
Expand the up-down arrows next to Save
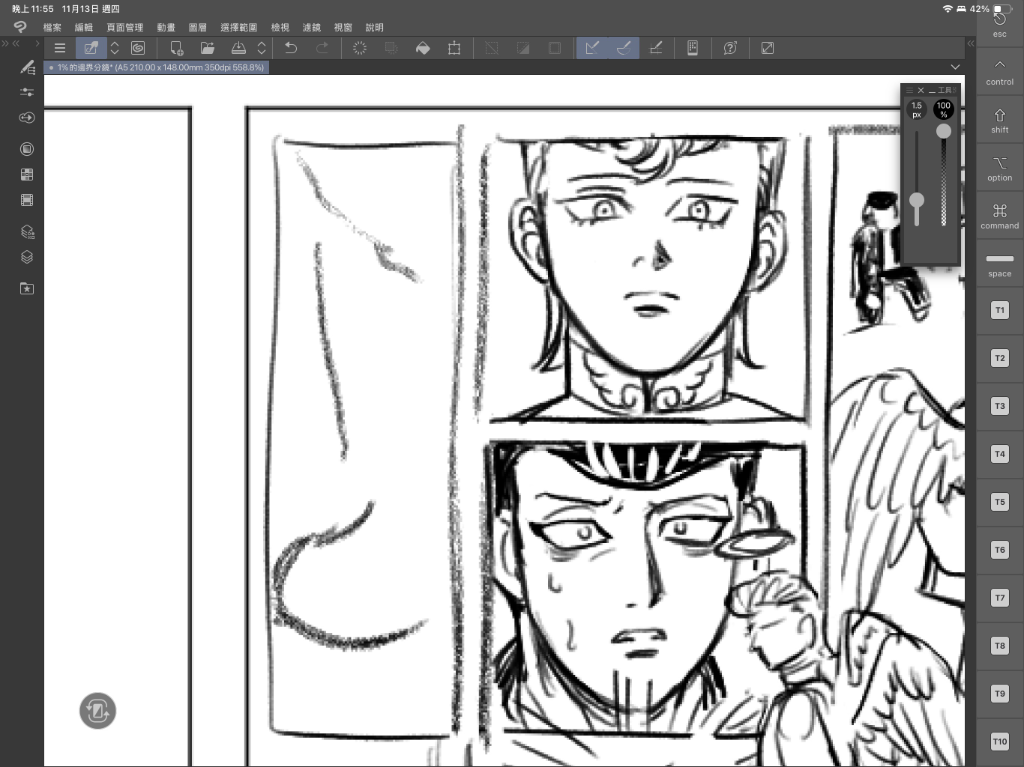point(262,48)
